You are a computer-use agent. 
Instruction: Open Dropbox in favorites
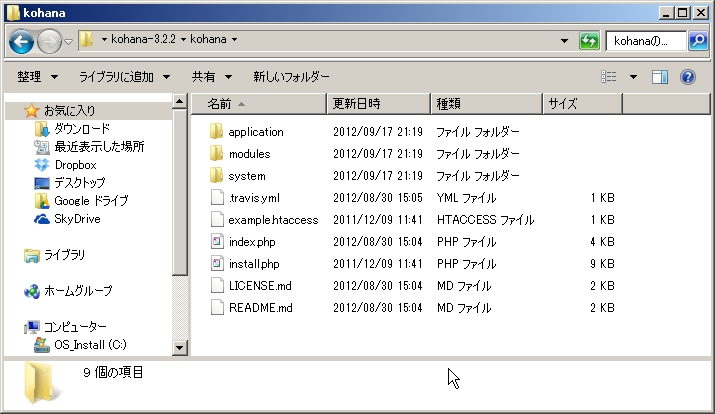pos(75,165)
